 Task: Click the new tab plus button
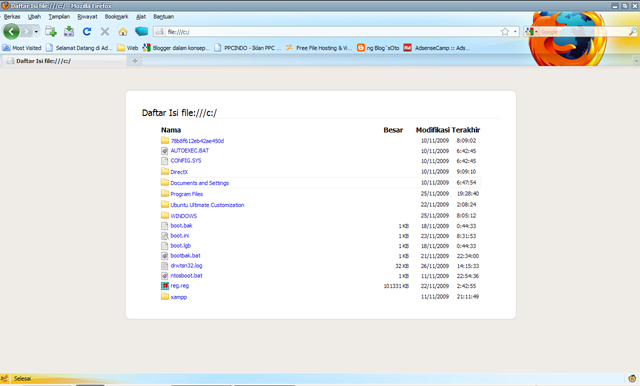tap(135, 61)
